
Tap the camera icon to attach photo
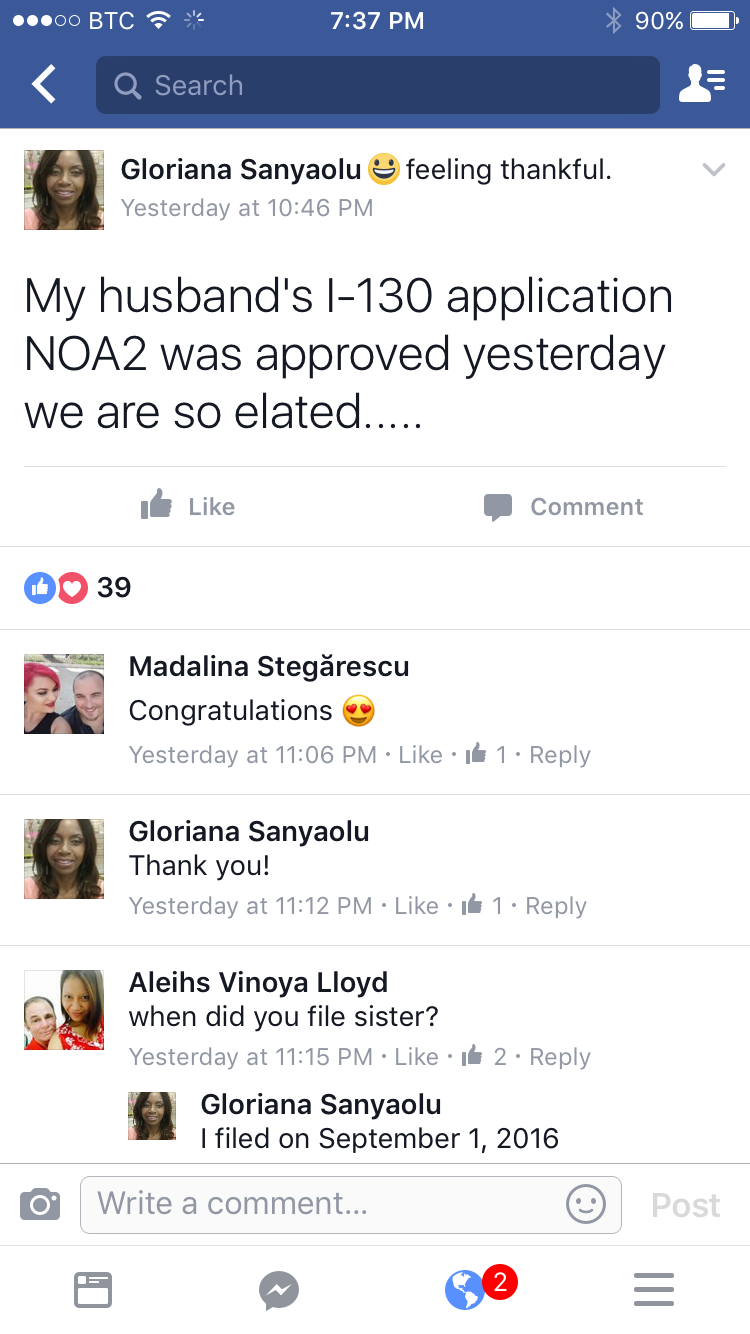coord(40,1204)
